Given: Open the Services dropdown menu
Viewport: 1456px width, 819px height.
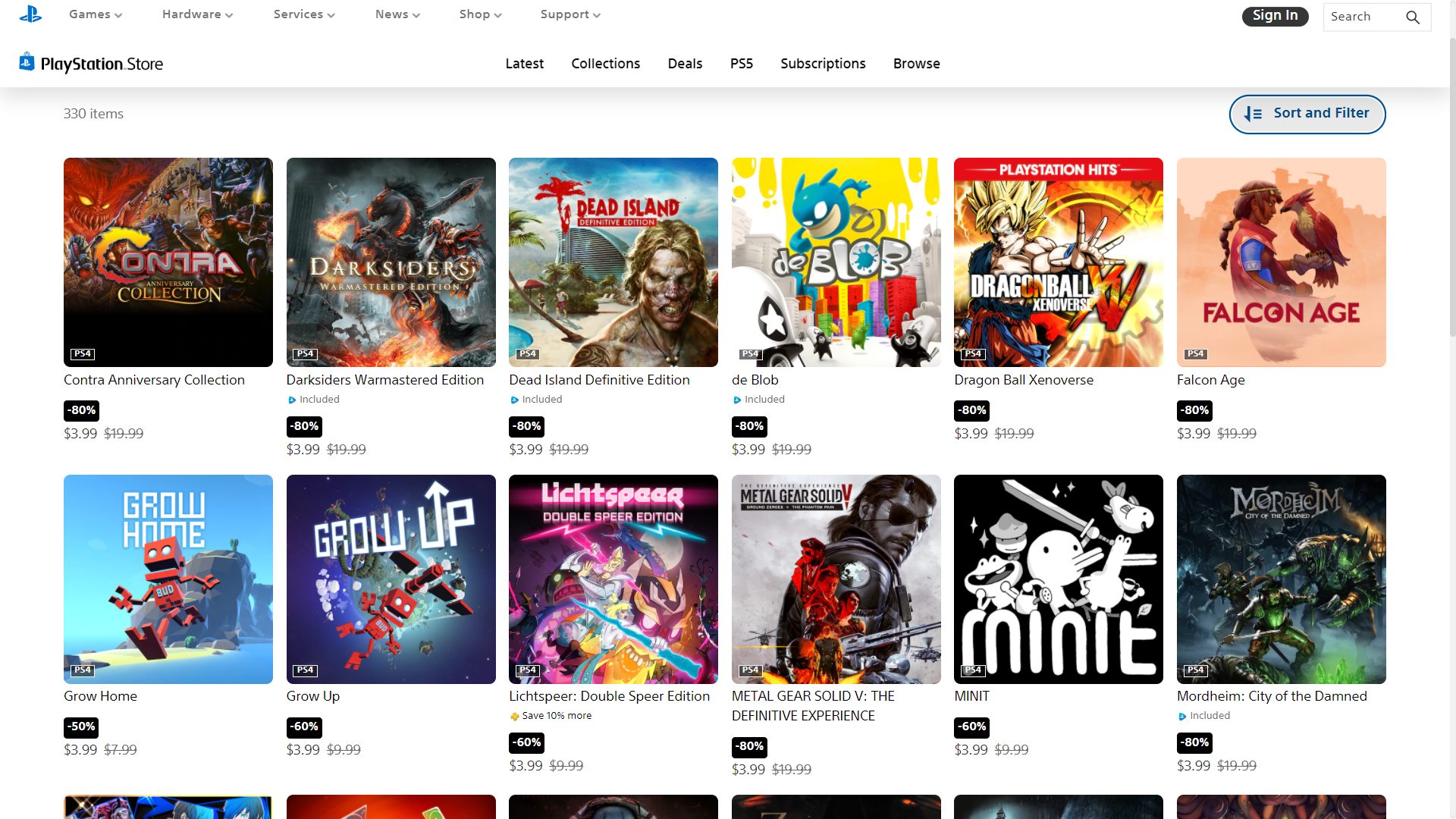Looking at the screenshot, I should pos(304,14).
